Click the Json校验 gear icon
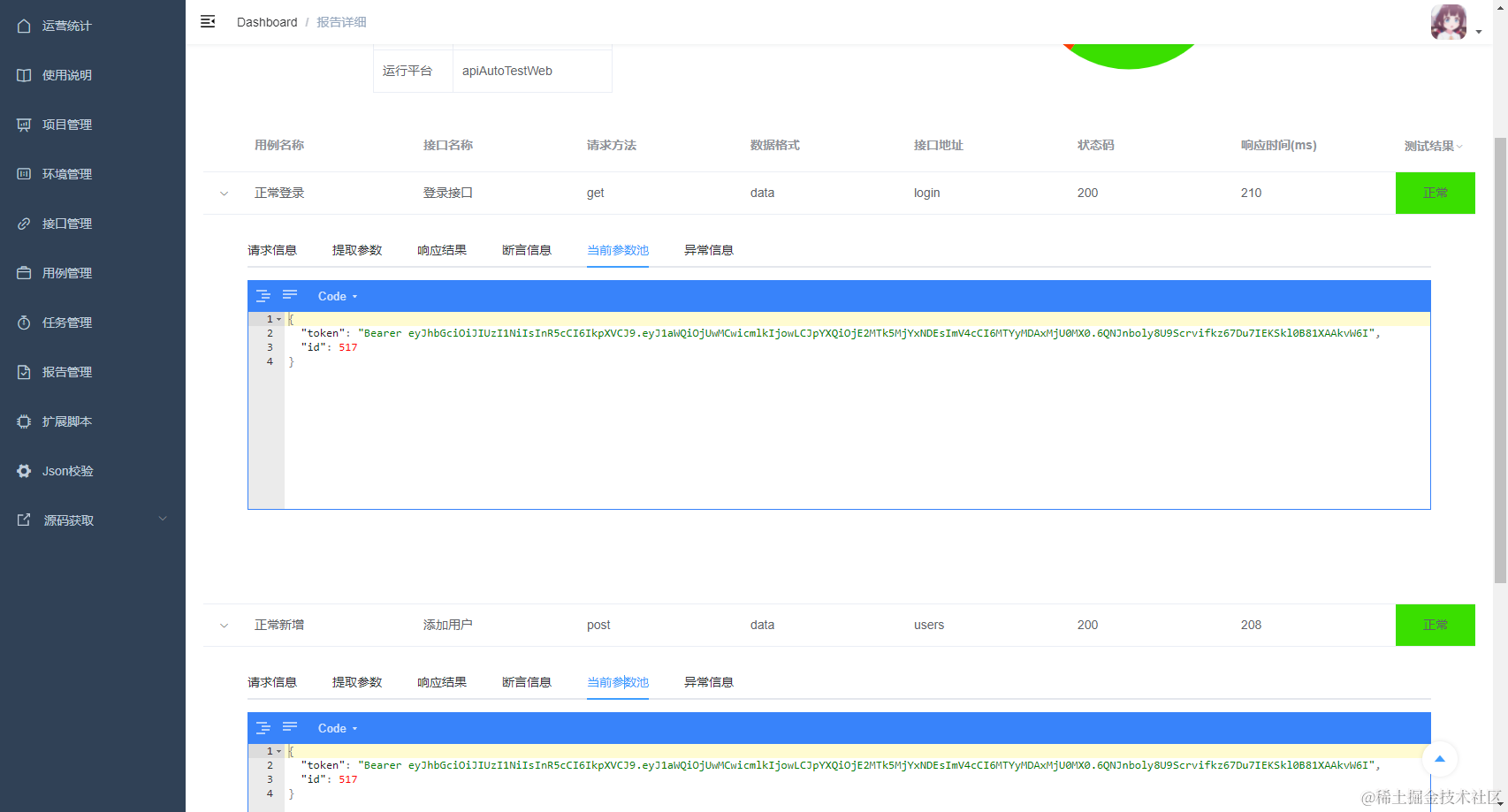 (24, 471)
